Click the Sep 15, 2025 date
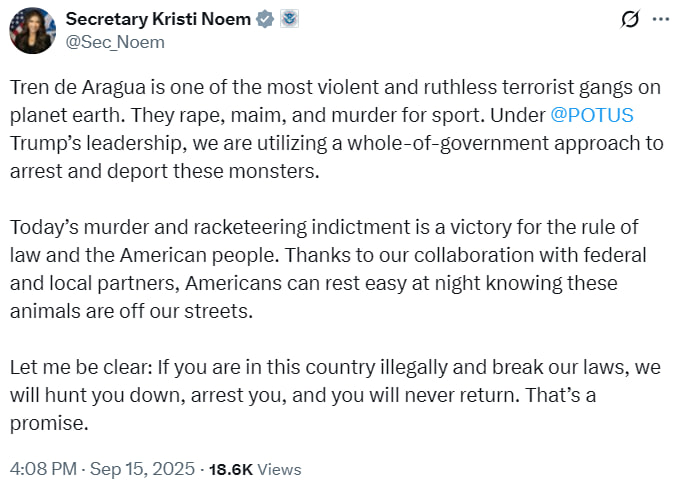The image size is (675, 492). (142, 469)
